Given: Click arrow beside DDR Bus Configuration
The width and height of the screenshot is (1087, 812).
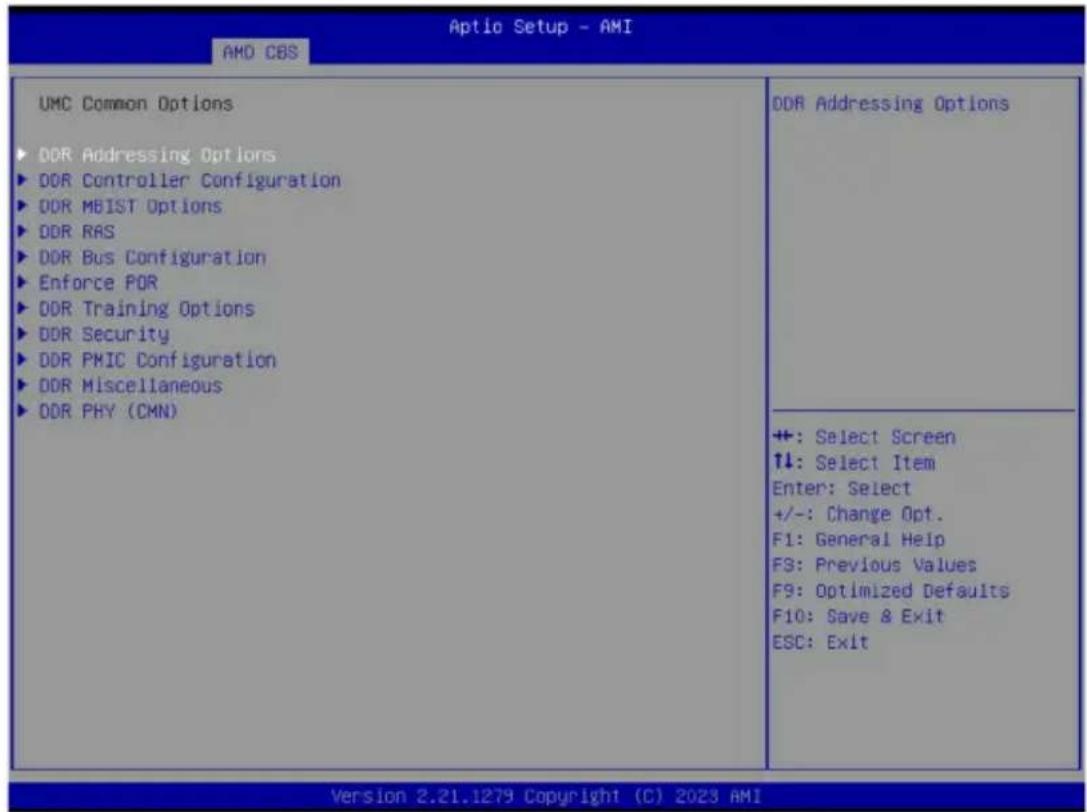Looking at the screenshot, I should click(x=23, y=257).
